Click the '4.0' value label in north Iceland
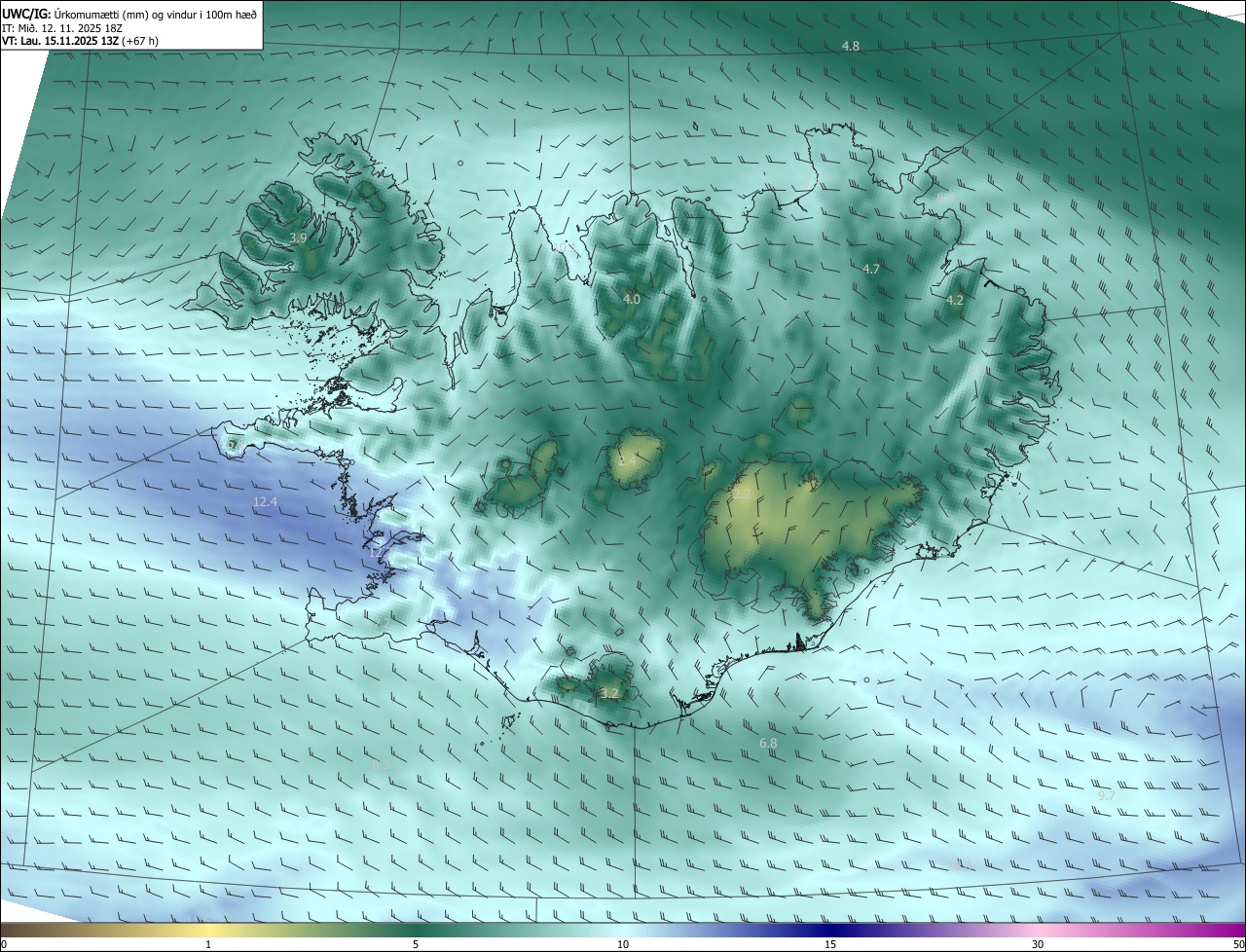This screenshot has height=952, width=1246. pyautogui.click(x=632, y=300)
